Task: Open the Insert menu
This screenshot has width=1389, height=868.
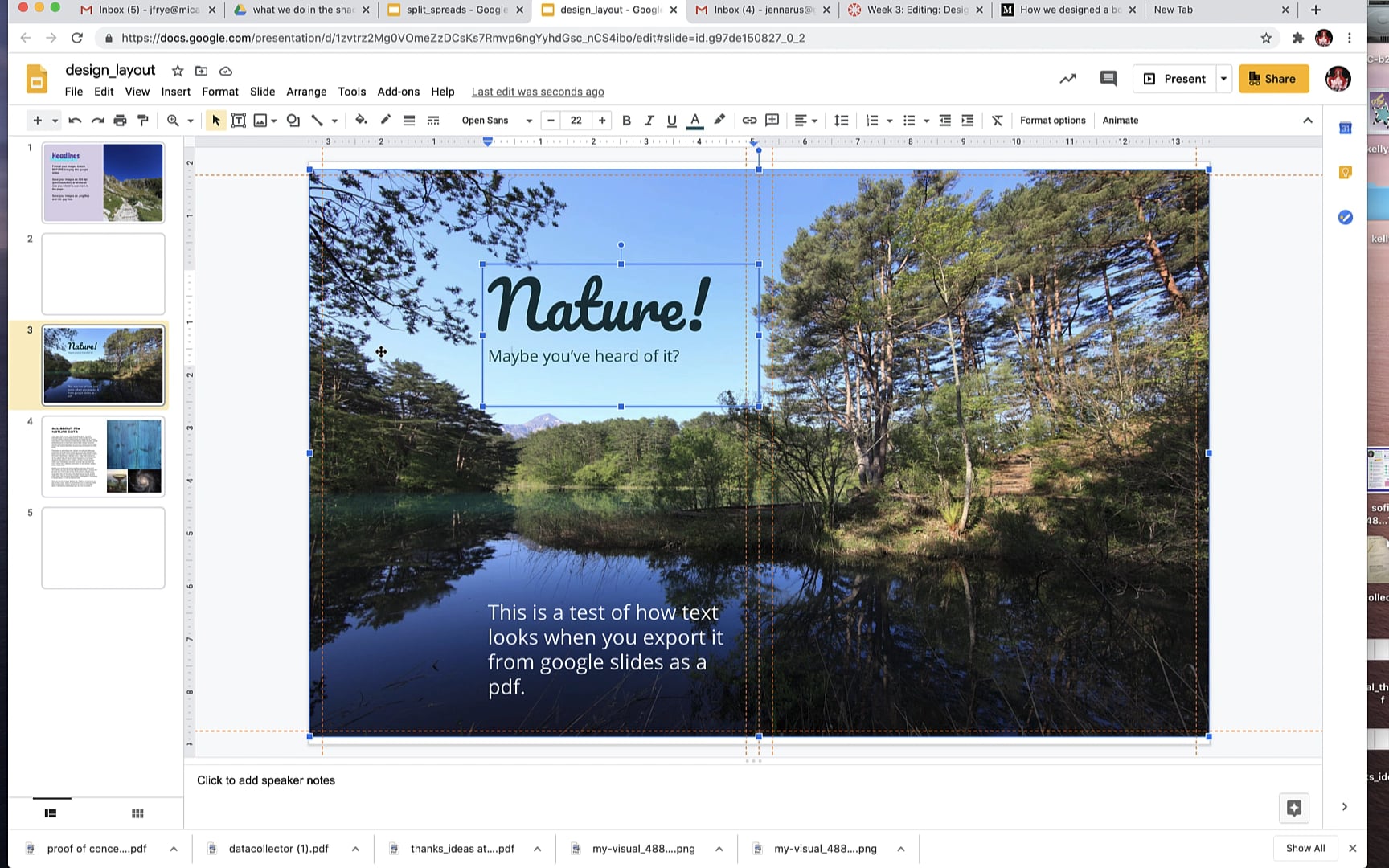Action: pyautogui.click(x=175, y=92)
